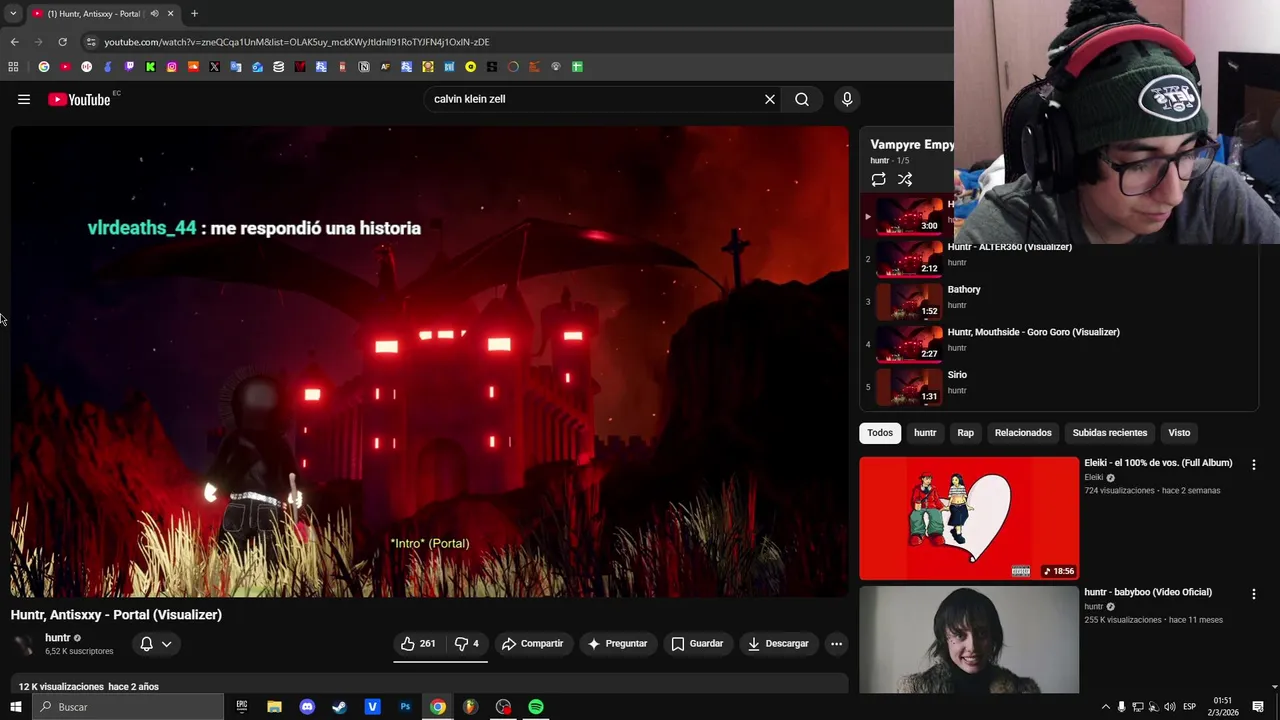This screenshot has width=1280, height=720.
Task: Open the X (Twitter) bookmark icon
Action: (214, 67)
